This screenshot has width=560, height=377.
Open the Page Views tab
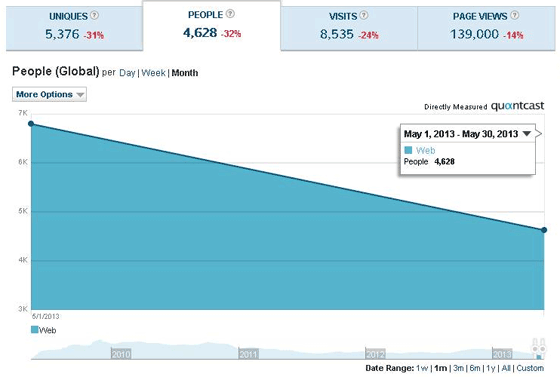(x=486, y=28)
